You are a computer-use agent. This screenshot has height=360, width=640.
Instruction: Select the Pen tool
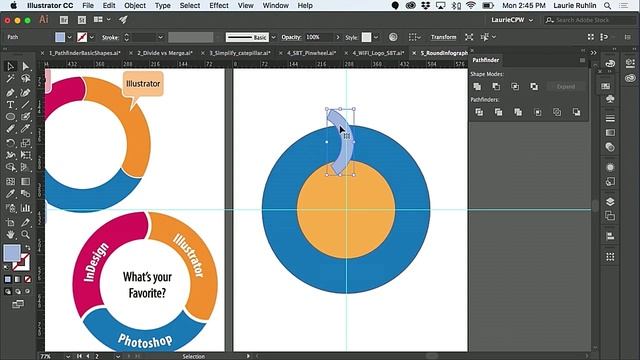[x=11, y=93]
